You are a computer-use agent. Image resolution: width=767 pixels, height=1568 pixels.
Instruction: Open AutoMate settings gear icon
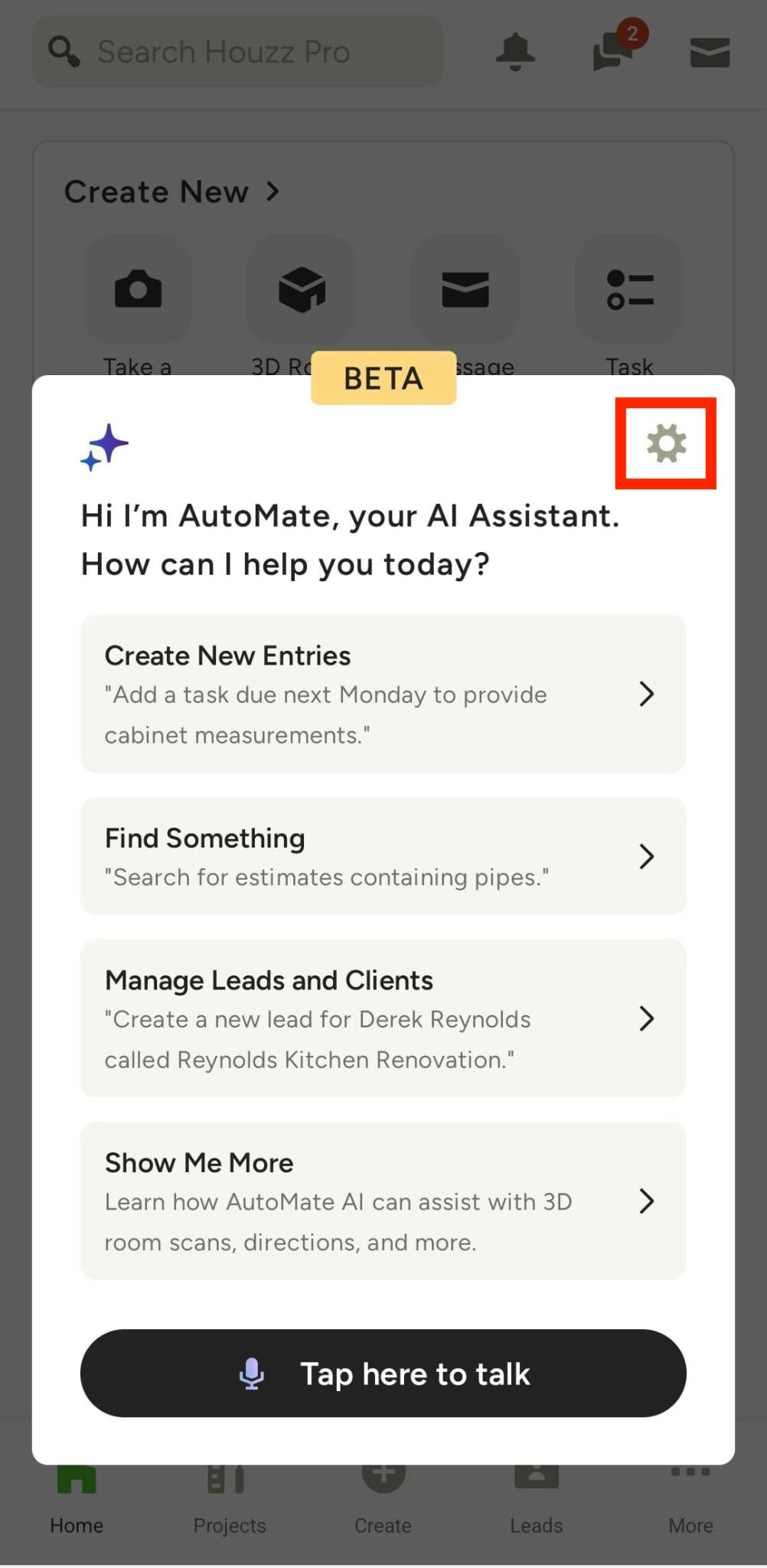[x=666, y=443]
